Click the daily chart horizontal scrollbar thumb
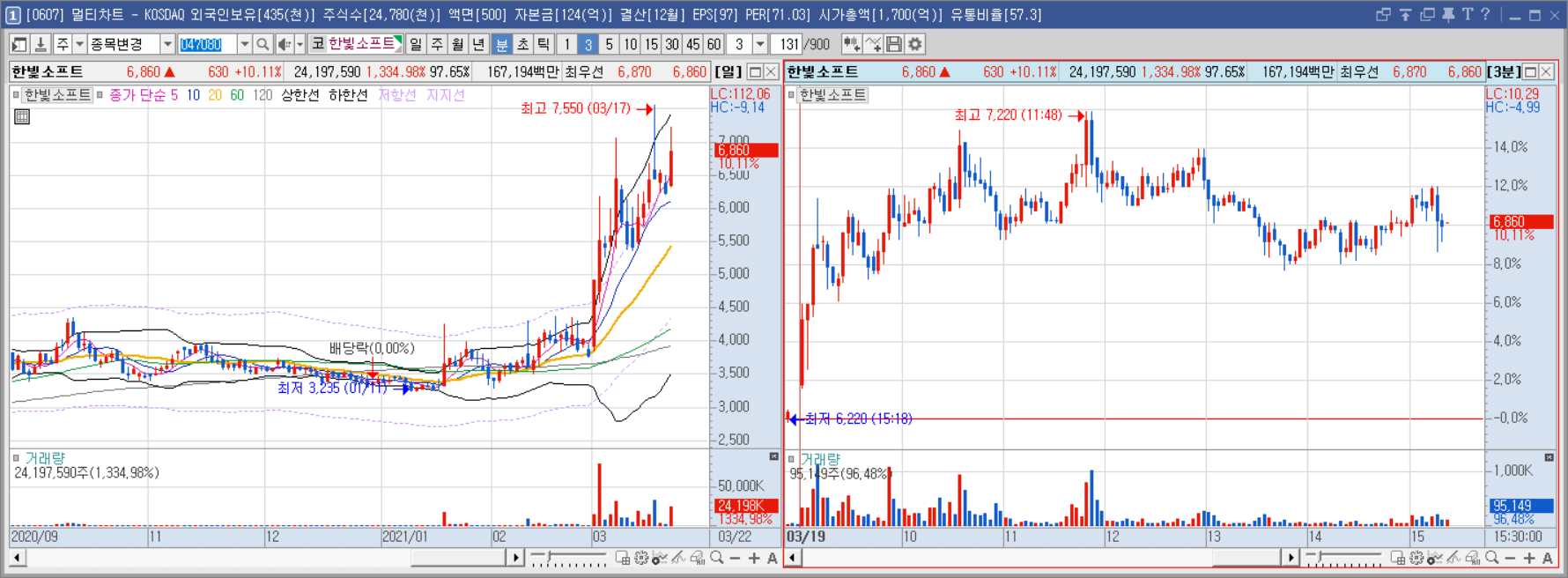Viewport: 1568px width, 578px height. point(458,558)
